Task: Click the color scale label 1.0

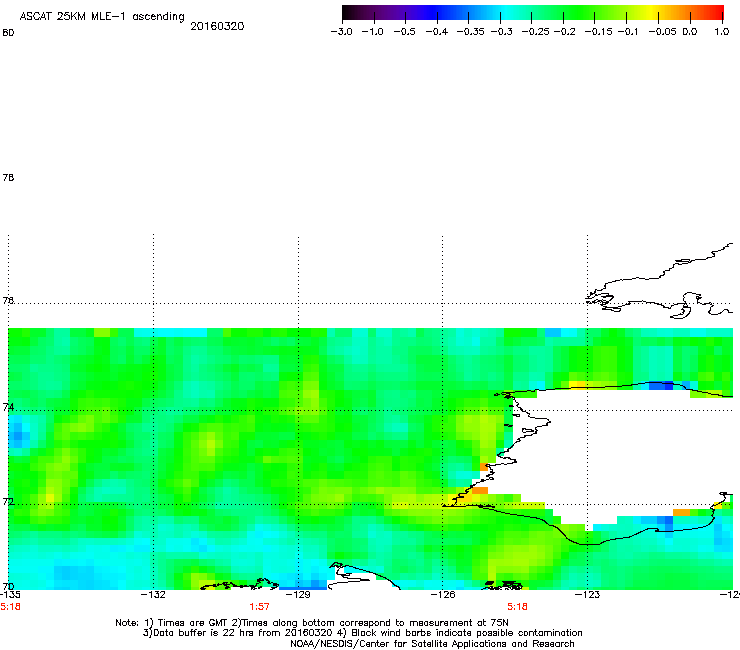Action: coord(722,32)
